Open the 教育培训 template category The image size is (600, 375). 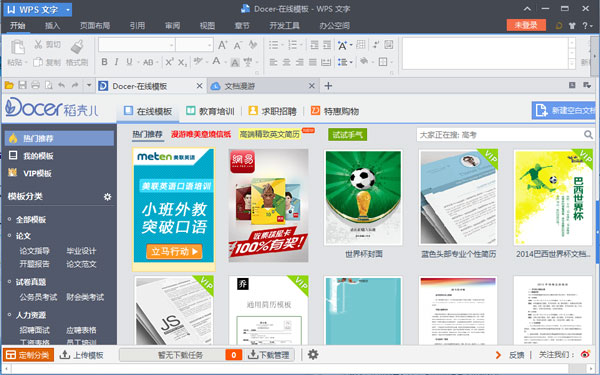click(210, 111)
